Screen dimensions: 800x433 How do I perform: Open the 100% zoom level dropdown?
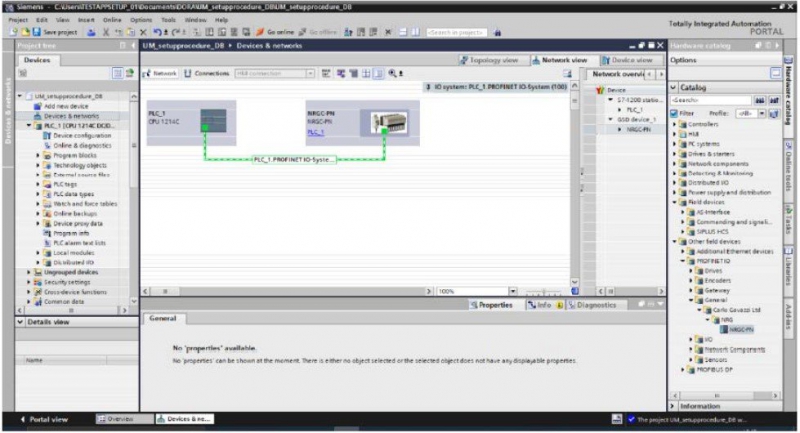513,291
